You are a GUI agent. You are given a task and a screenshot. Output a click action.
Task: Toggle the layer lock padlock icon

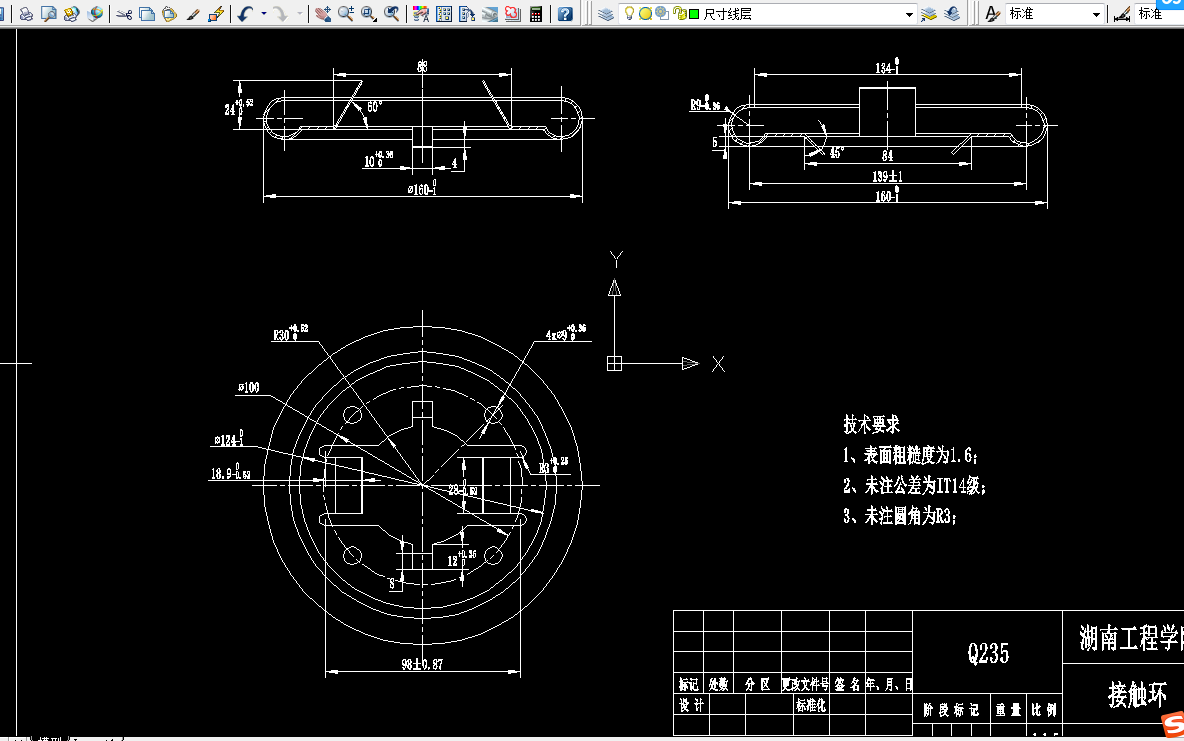[678, 14]
